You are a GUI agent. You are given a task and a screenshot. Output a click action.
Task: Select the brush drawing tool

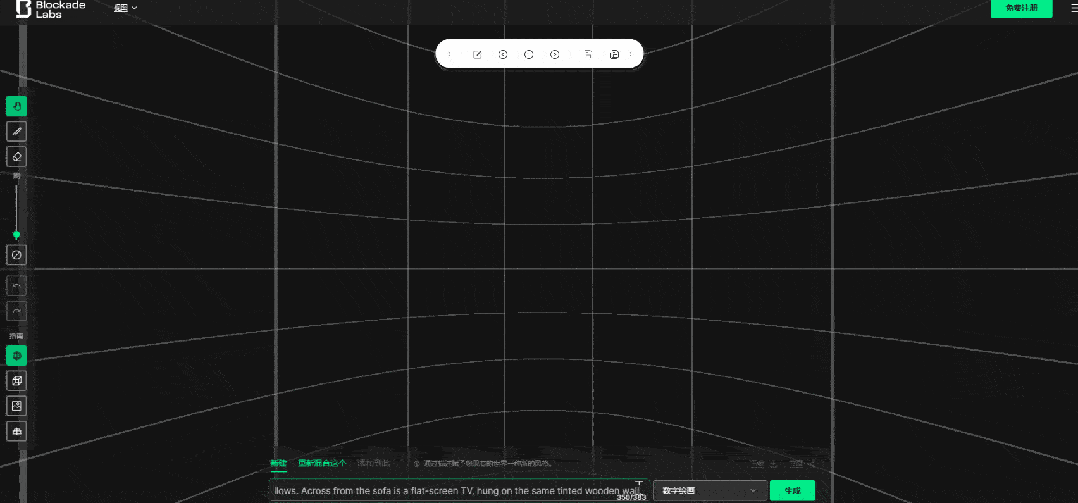[16, 131]
